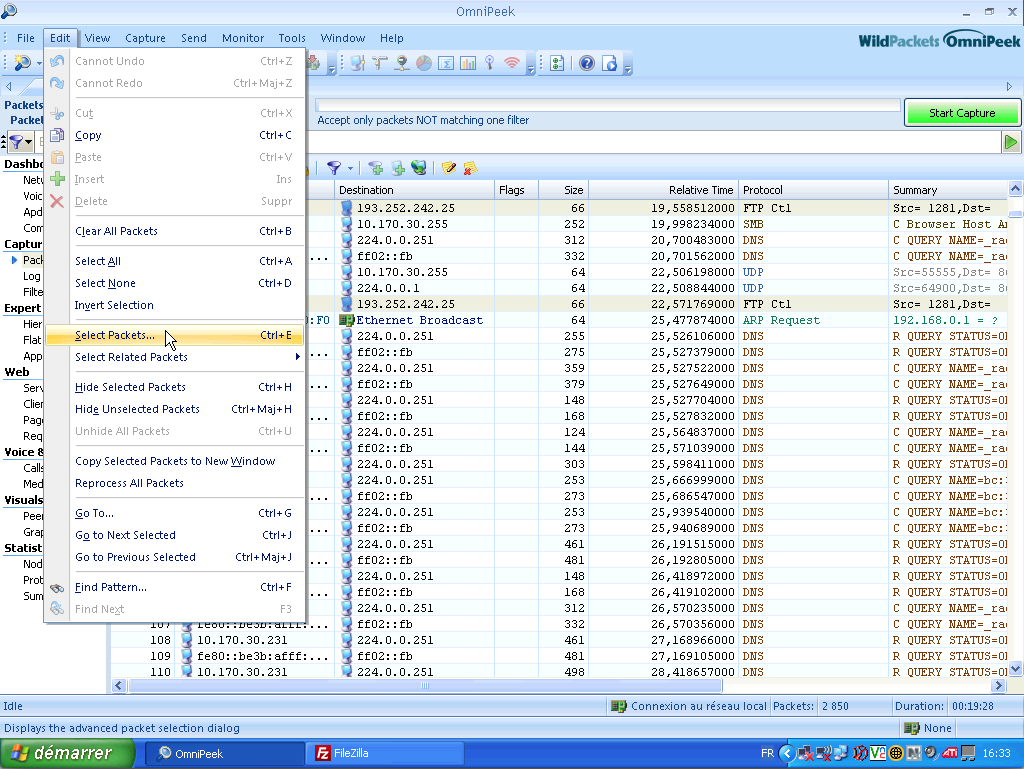The width and height of the screenshot is (1024, 769).
Task: Click the tab scroll left arrow
Action: (8, 87)
